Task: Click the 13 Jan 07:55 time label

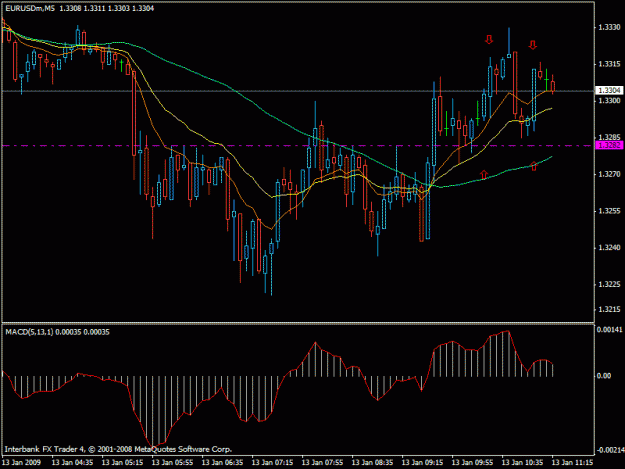Action: 322,463
